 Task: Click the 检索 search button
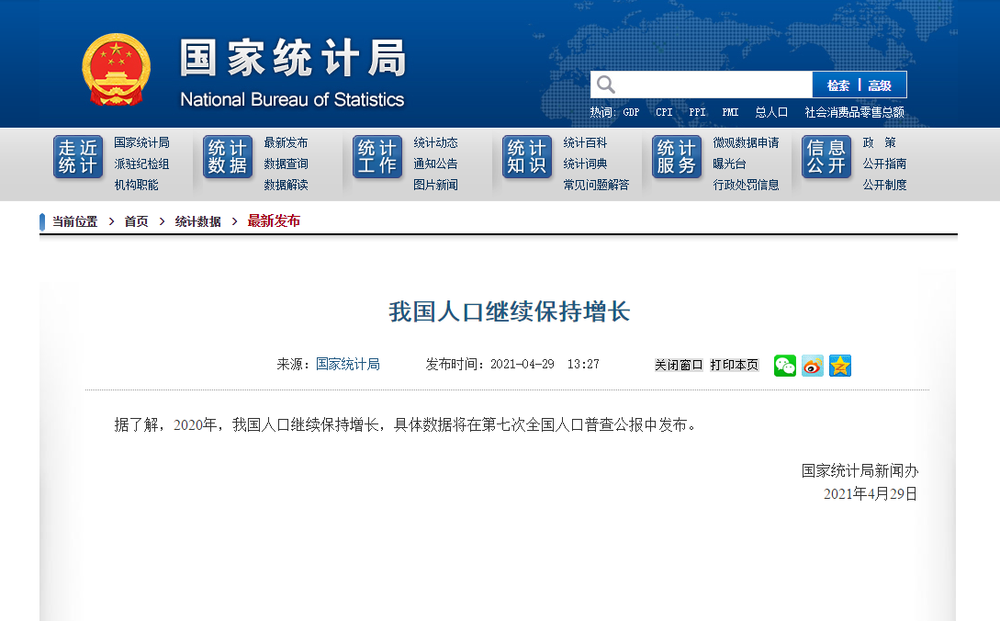point(838,85)
